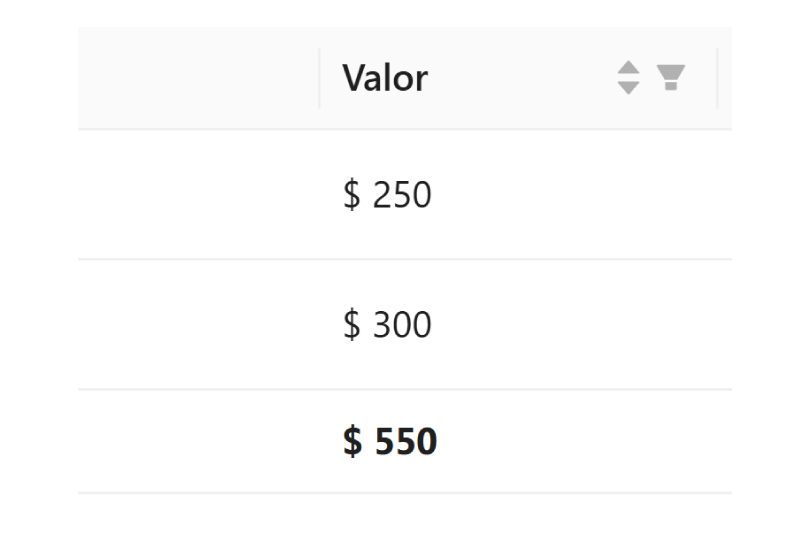Click the dollar sign in bold total
Image resolution: width=800 pixels, height=534 pixels.
352,441
